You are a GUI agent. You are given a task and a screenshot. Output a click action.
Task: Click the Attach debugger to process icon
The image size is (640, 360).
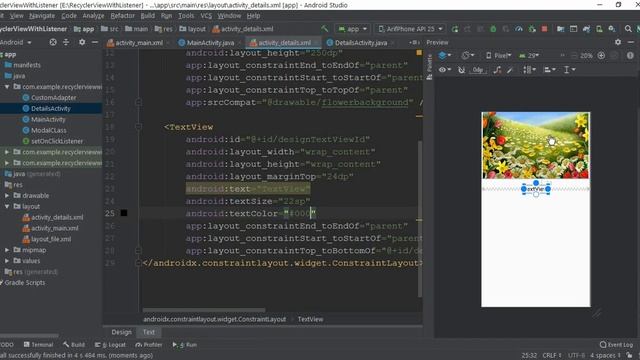(532, 29)
